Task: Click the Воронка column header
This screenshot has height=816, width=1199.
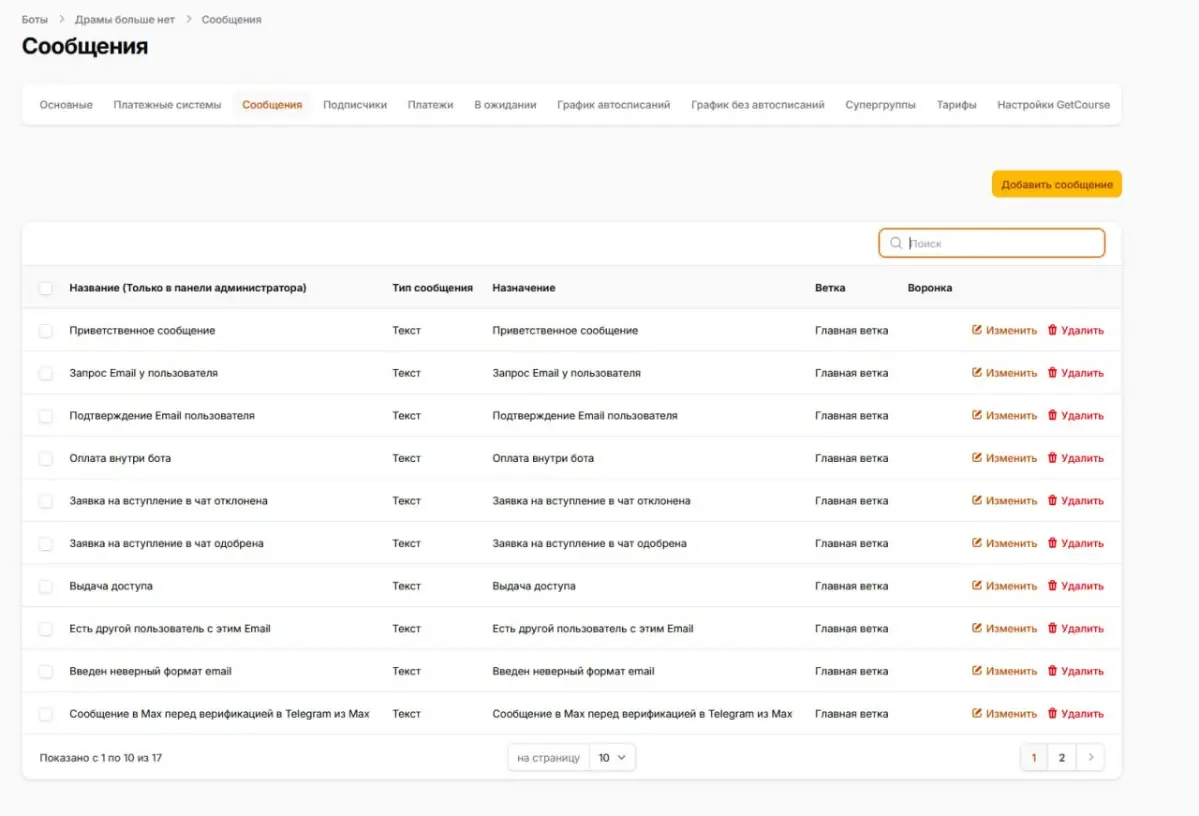Action: pyautogui.click(x=929, y=288)
